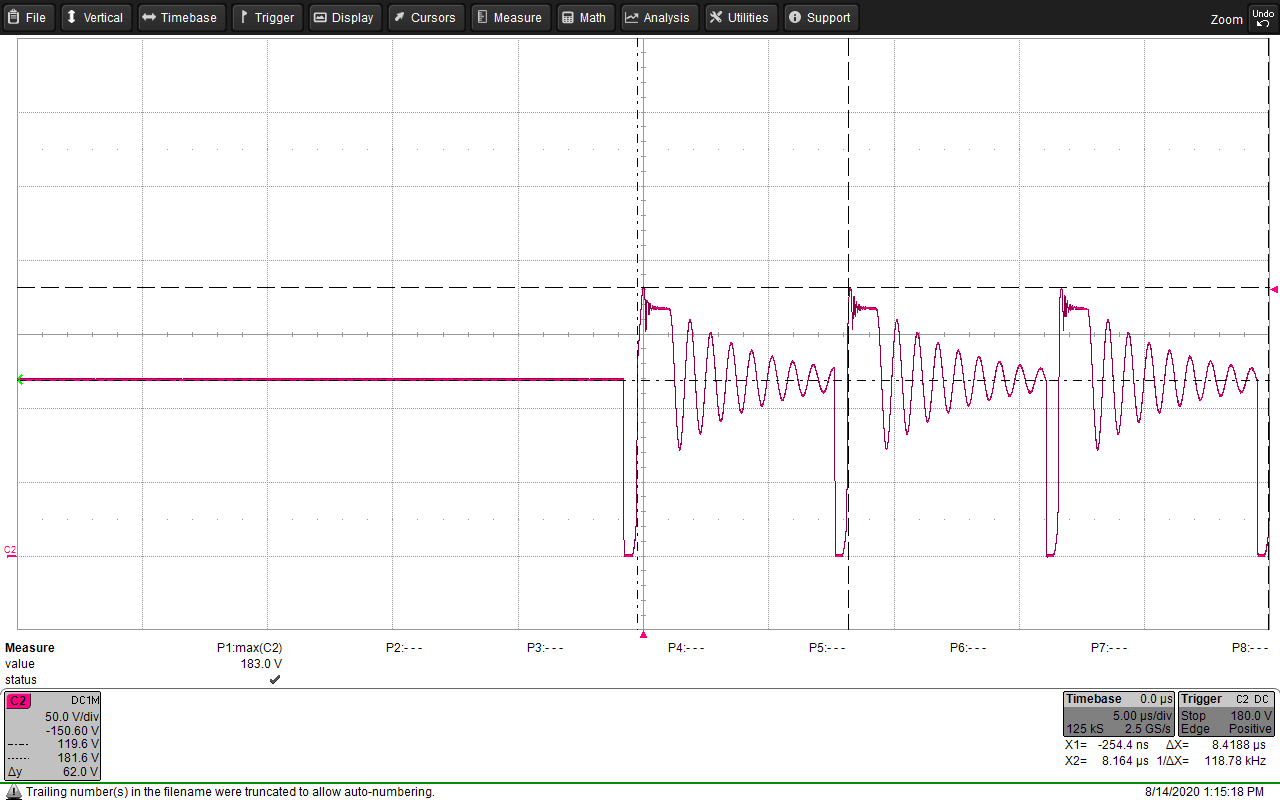Click the green offset arrow on left edge

(21, 380)
